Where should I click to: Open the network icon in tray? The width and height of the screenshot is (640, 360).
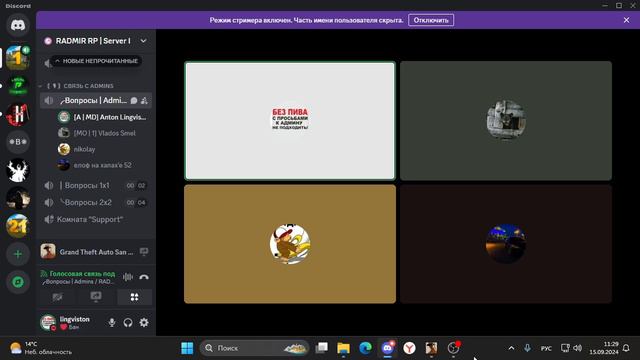(x=565, y=348)
